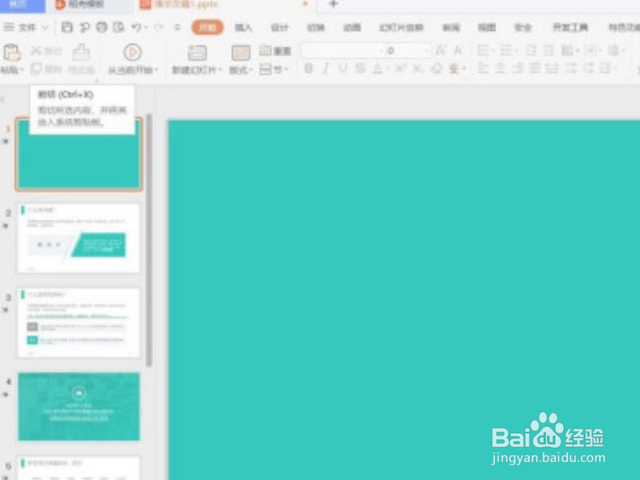This screenshot has height=480, width=640.
Task: Click the Decrease Font Size icon
Action: coord(458,50)
